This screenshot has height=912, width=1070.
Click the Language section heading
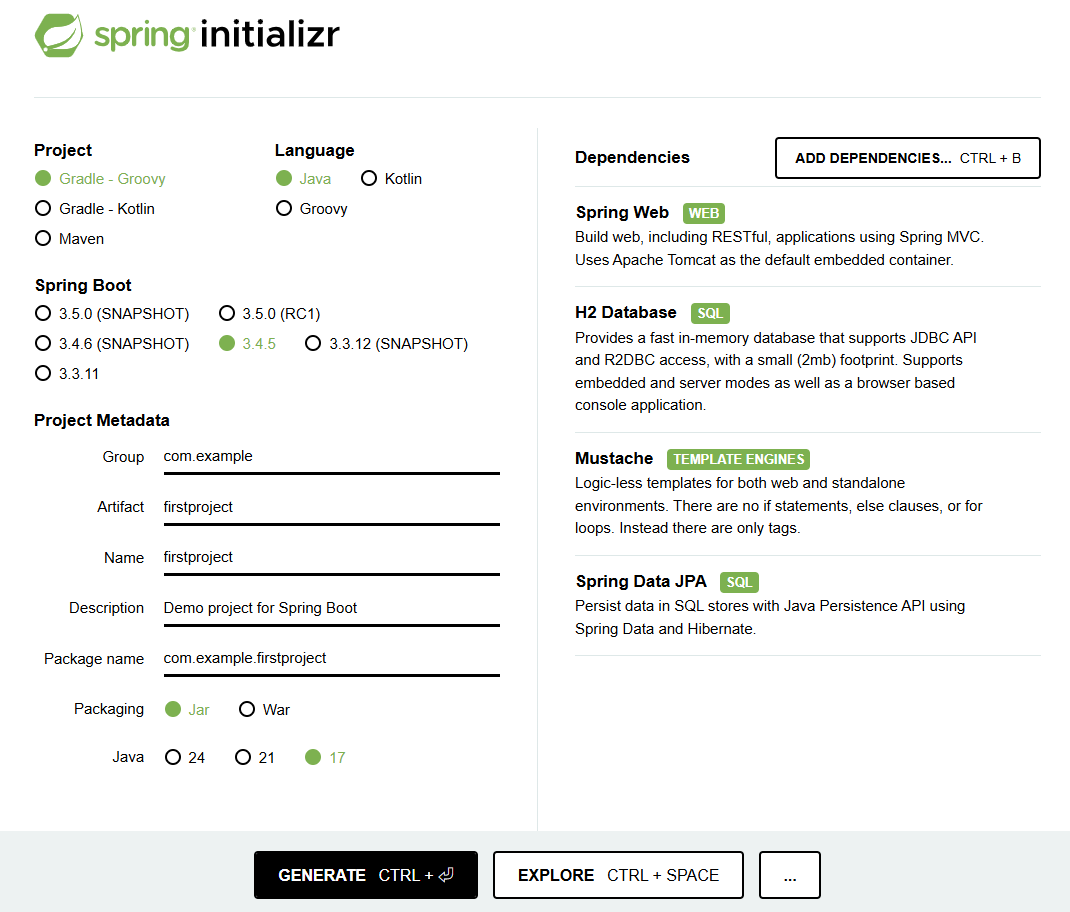315,150
